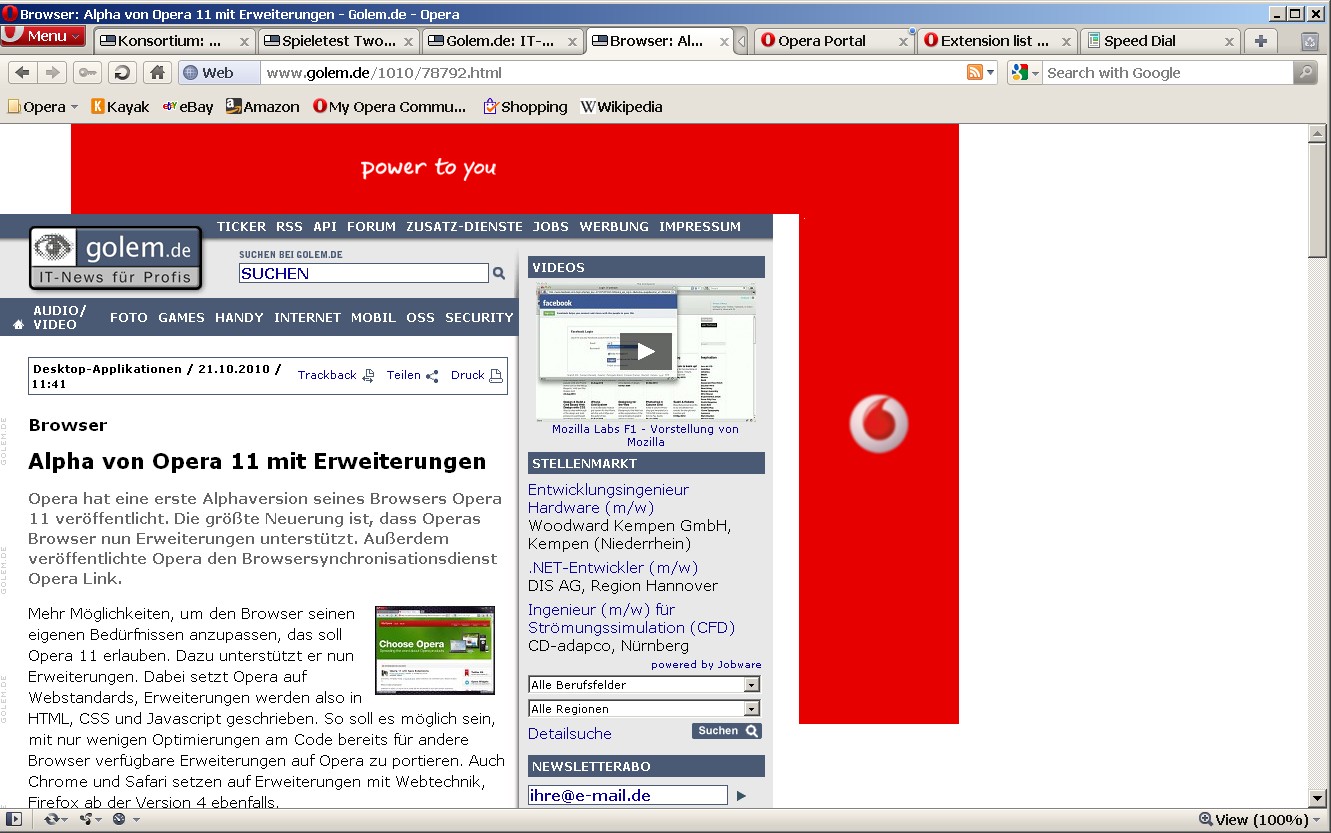Click the 'Choose Opera' article thumbnail
The image size is (1331, 833).
[x=434, y=649]
